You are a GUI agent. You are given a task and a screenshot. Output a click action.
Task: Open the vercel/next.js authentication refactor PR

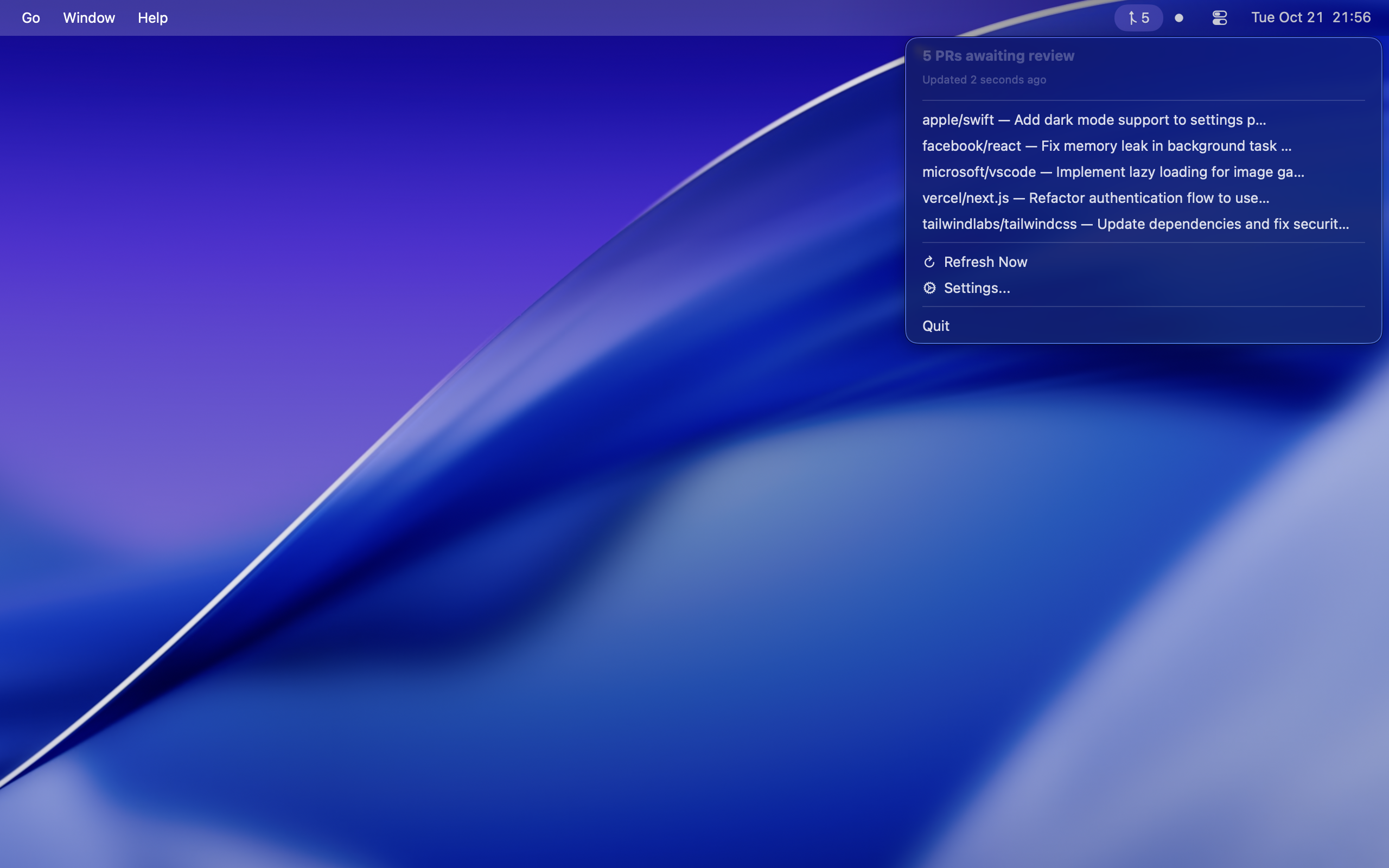[x=1095, y=197]
